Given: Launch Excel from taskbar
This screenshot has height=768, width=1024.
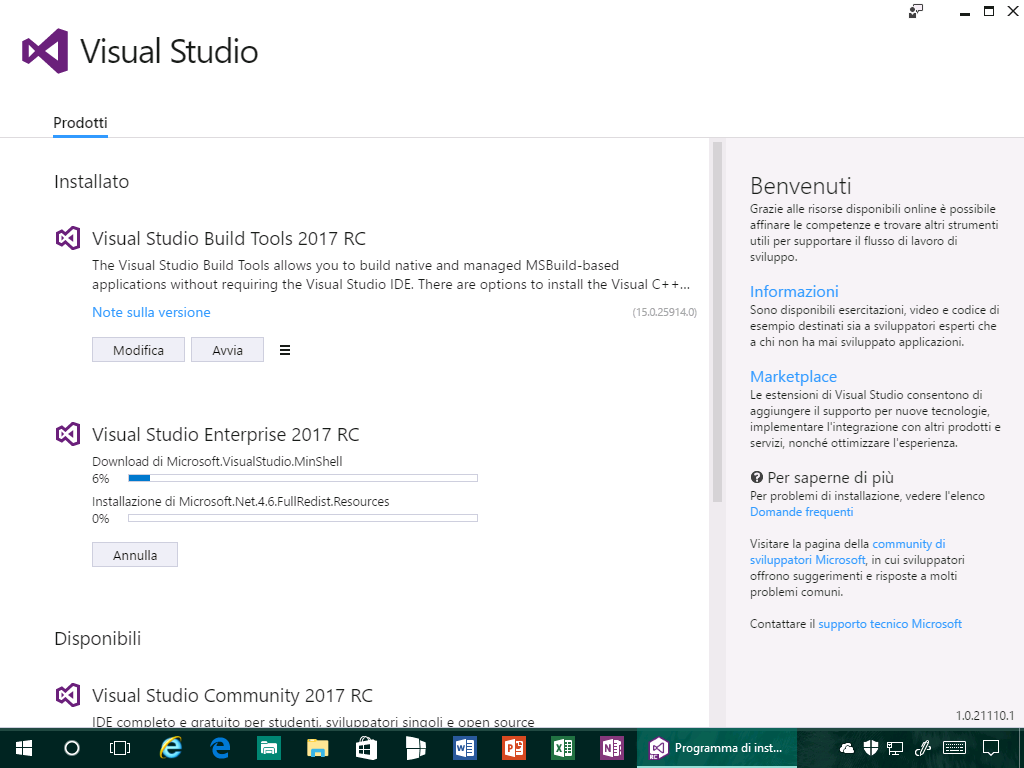Looking at the screenshot, I should [x=563, y=748].
